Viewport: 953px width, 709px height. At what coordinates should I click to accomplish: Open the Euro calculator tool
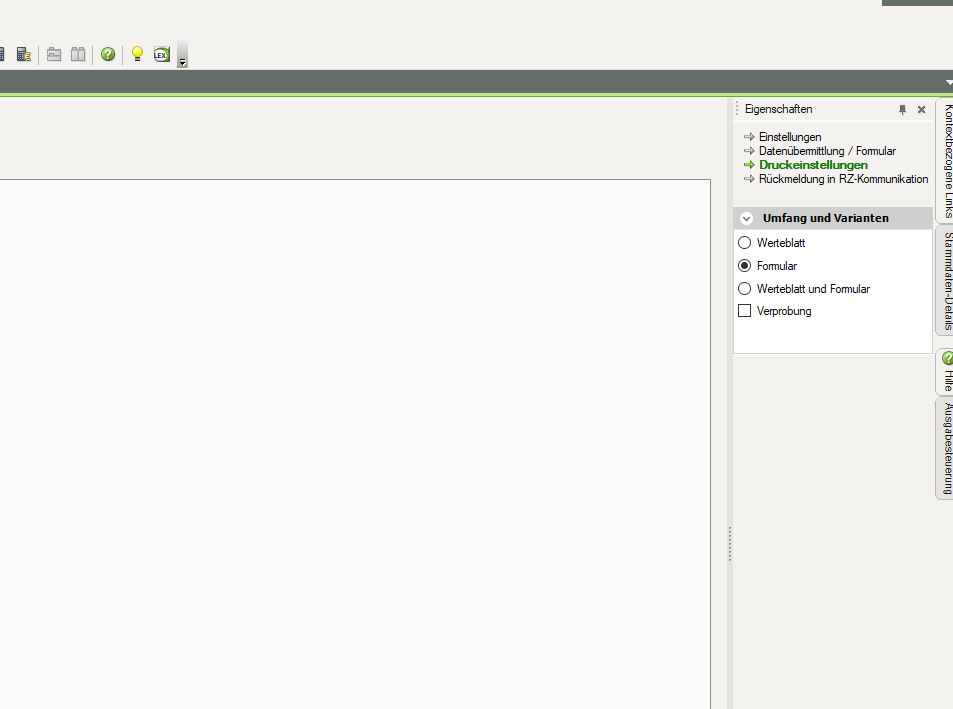24,54
